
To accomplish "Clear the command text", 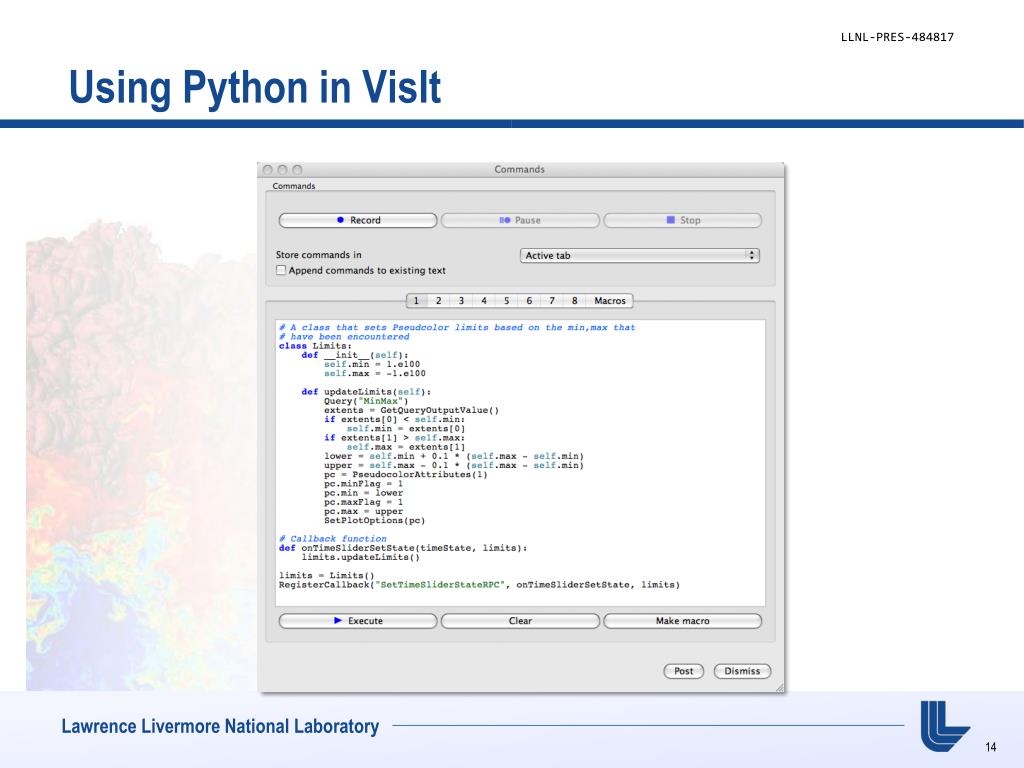I will pos(520,621).
